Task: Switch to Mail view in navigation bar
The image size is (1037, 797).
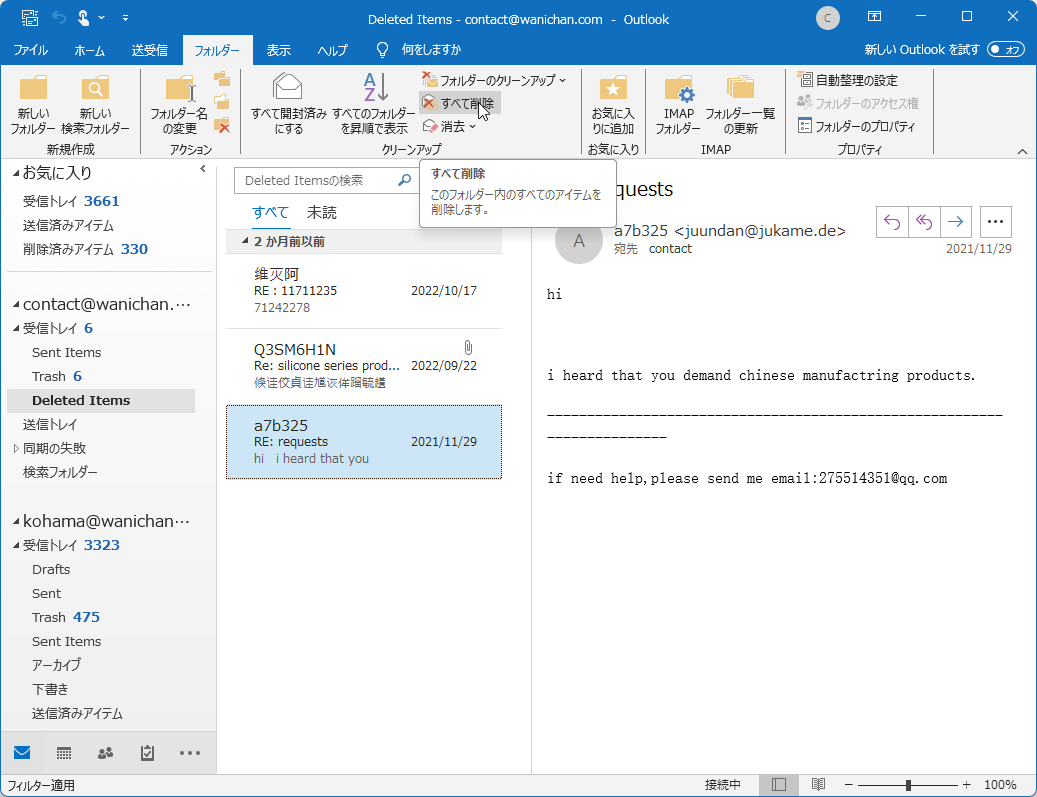Action: (x=22, y=753)
